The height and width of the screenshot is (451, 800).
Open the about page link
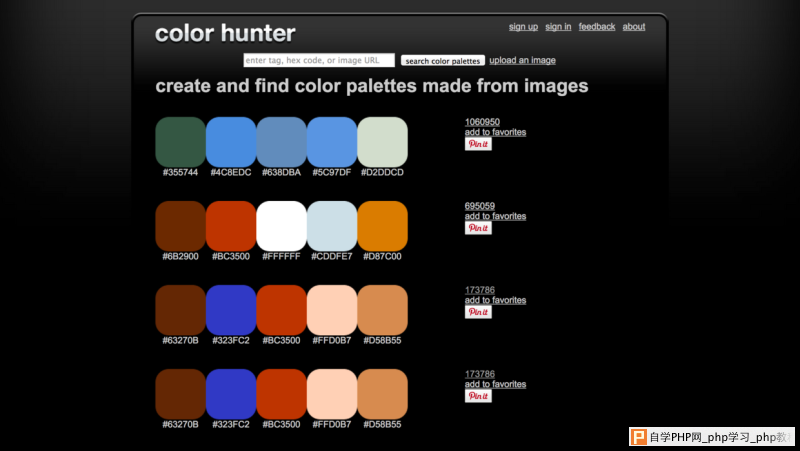pos(634,27)
